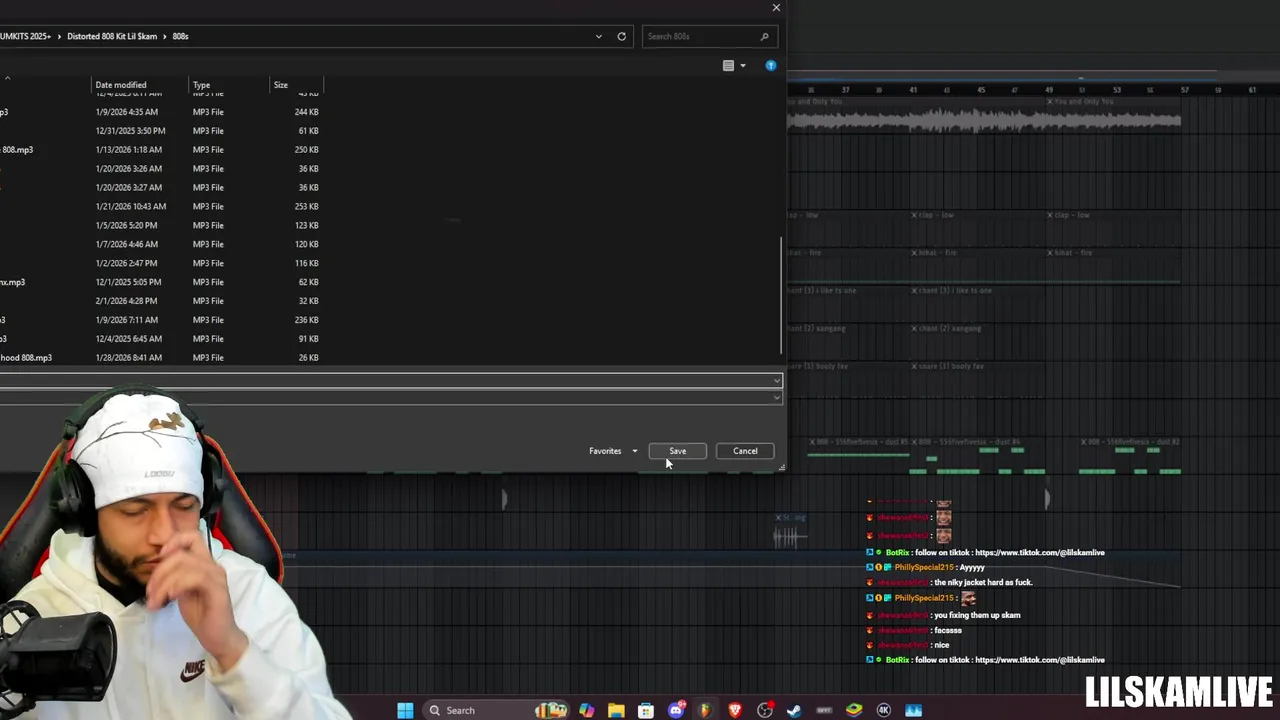Image resolution: width=1280 pixels, height=720 pixels.
Task: Expand the address bar history dropdown
Action: point(598,36)
